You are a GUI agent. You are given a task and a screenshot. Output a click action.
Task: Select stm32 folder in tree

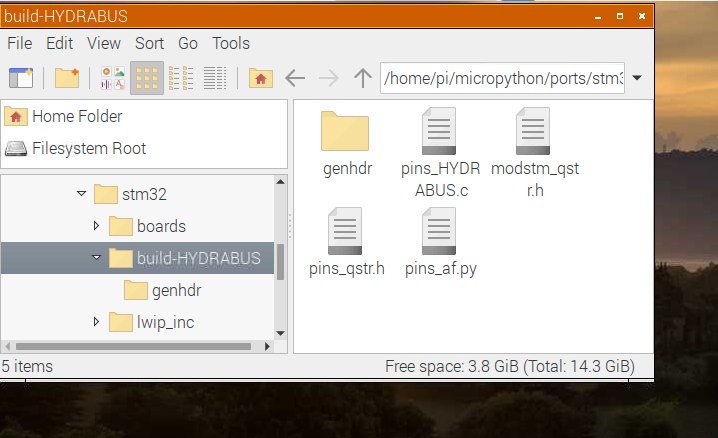pos(130,194)
